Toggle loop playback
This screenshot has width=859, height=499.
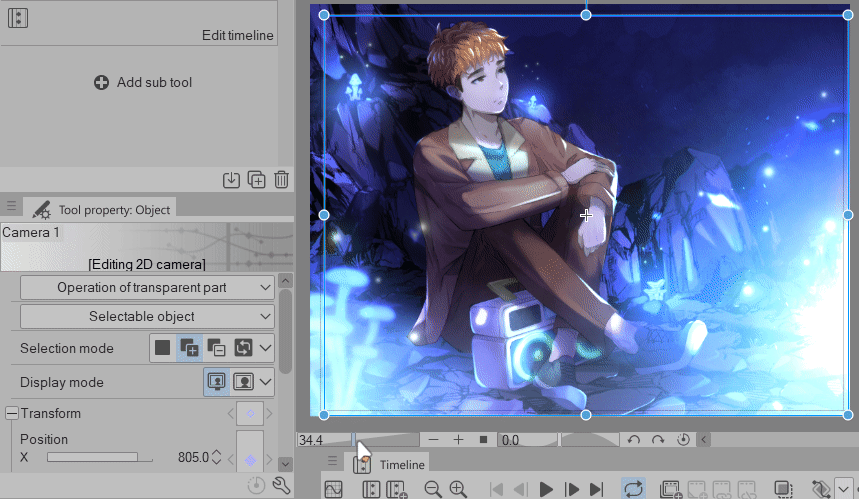[x=633, y=489]
